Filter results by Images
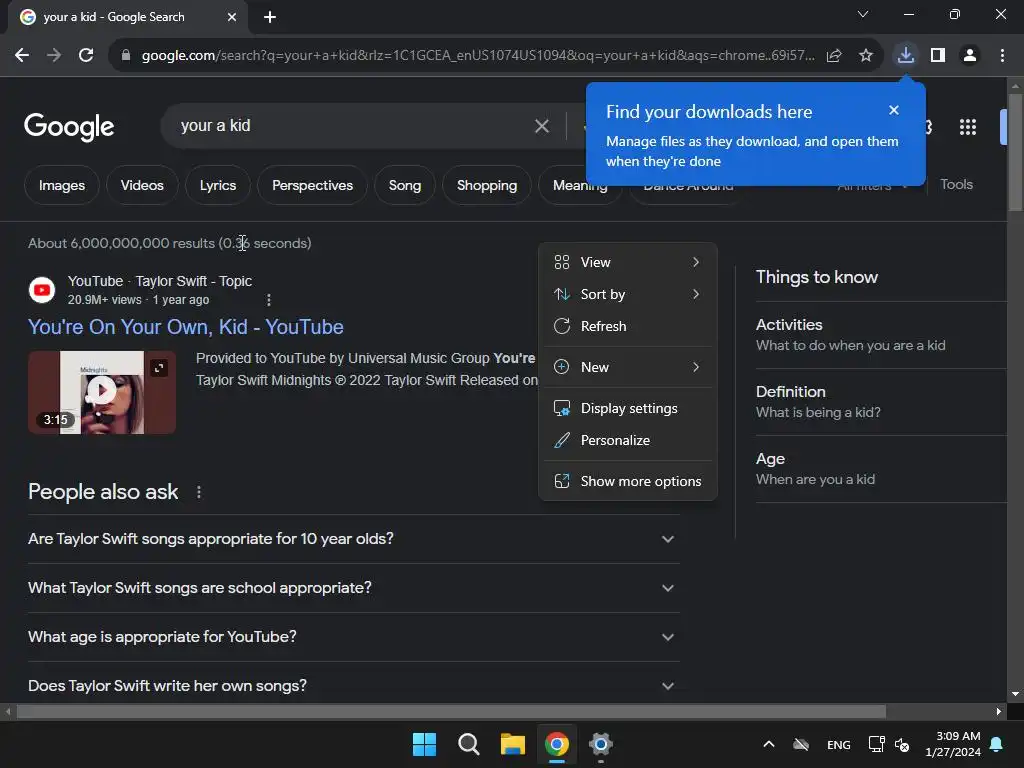This screenshot has height=768, width=1024. click(62, 185)
